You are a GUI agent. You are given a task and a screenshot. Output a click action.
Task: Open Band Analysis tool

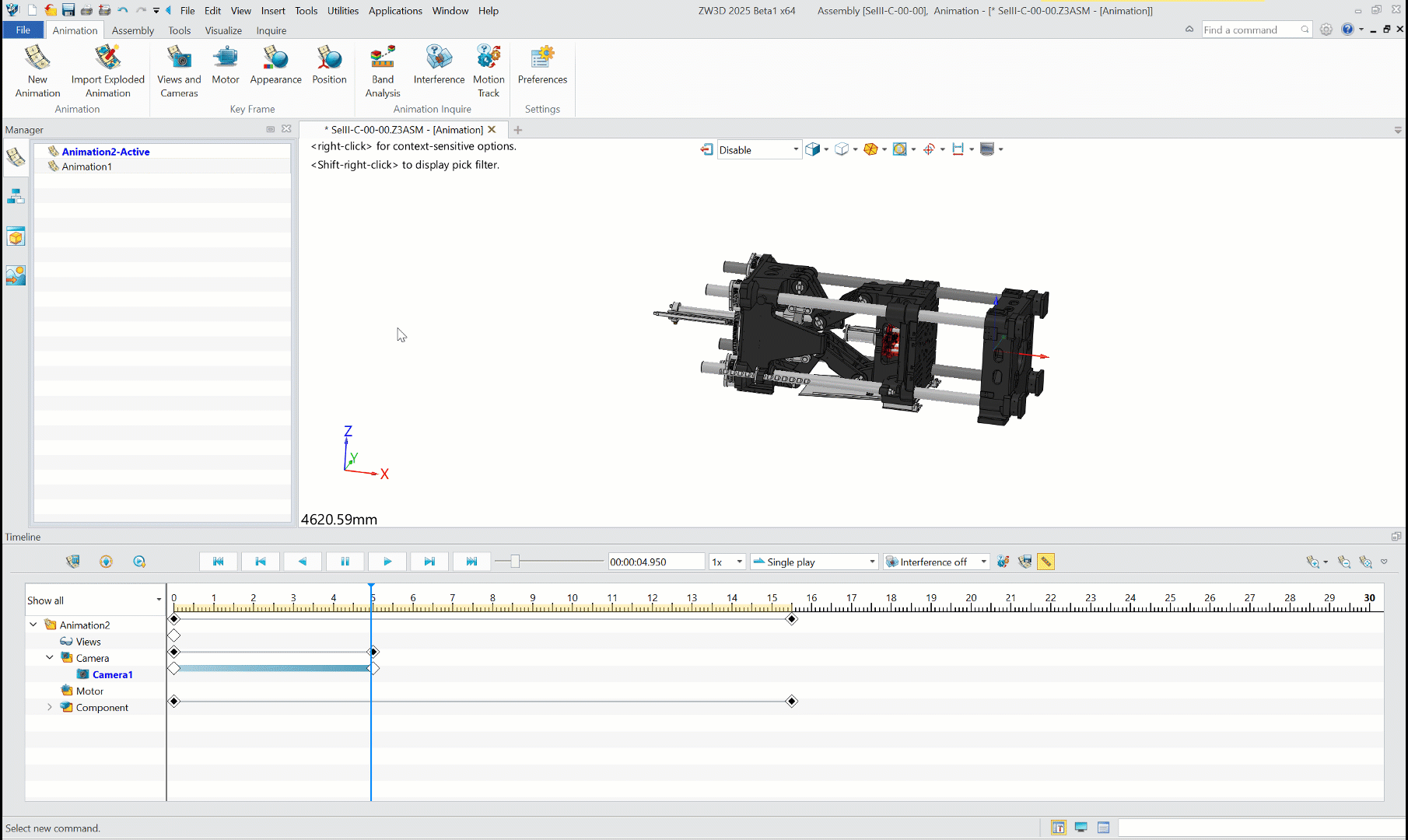coord(383,71)
